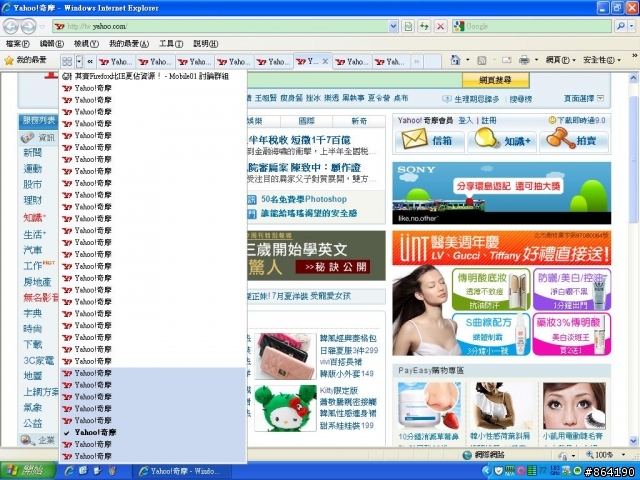The height and width of the screenshot is (480, 640).
Task: Select the Mobile01 討論群組 entry in tab list
Action: click(153, 76)
